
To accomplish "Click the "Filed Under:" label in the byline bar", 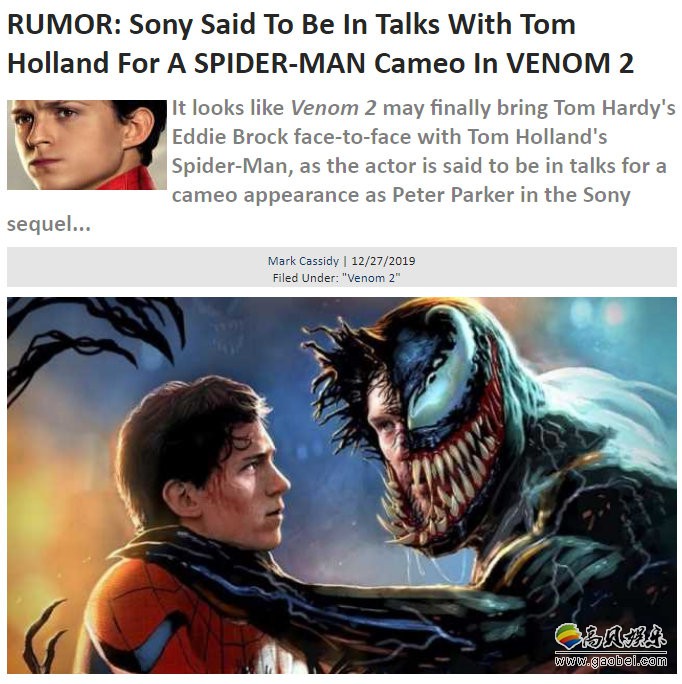I will [x=305, y=278].
